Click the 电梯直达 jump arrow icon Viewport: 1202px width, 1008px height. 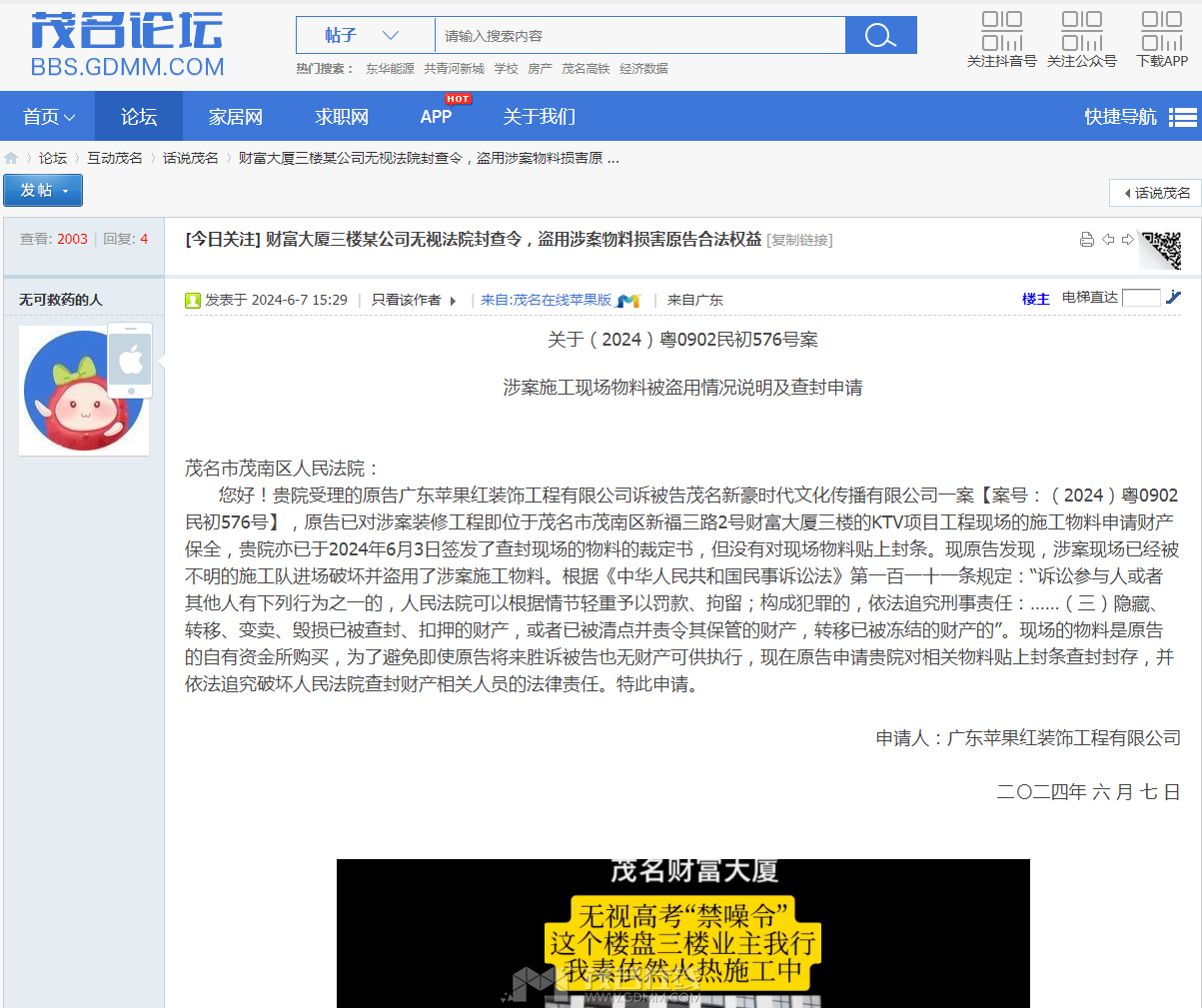pos(1173,297)
